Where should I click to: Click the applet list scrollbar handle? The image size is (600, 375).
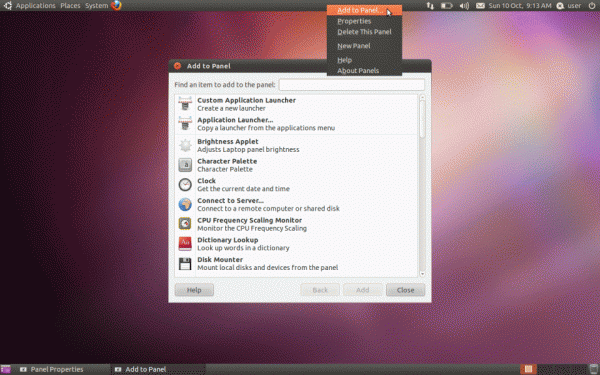422,119
